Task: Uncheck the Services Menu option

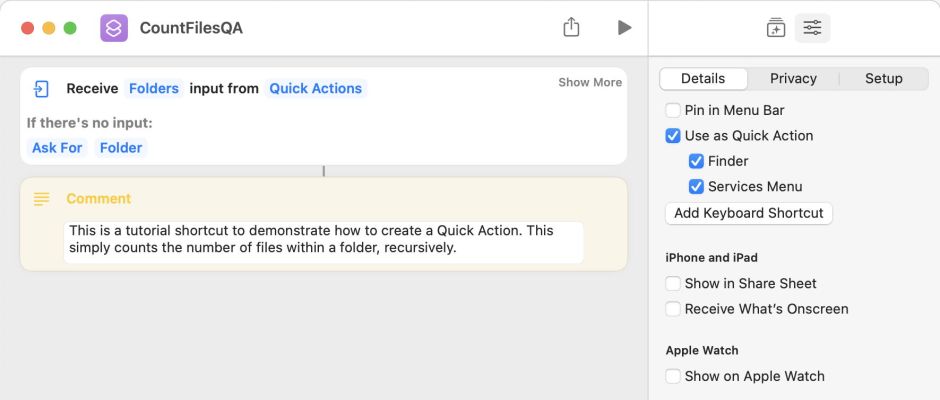Action: coord(697,187)
